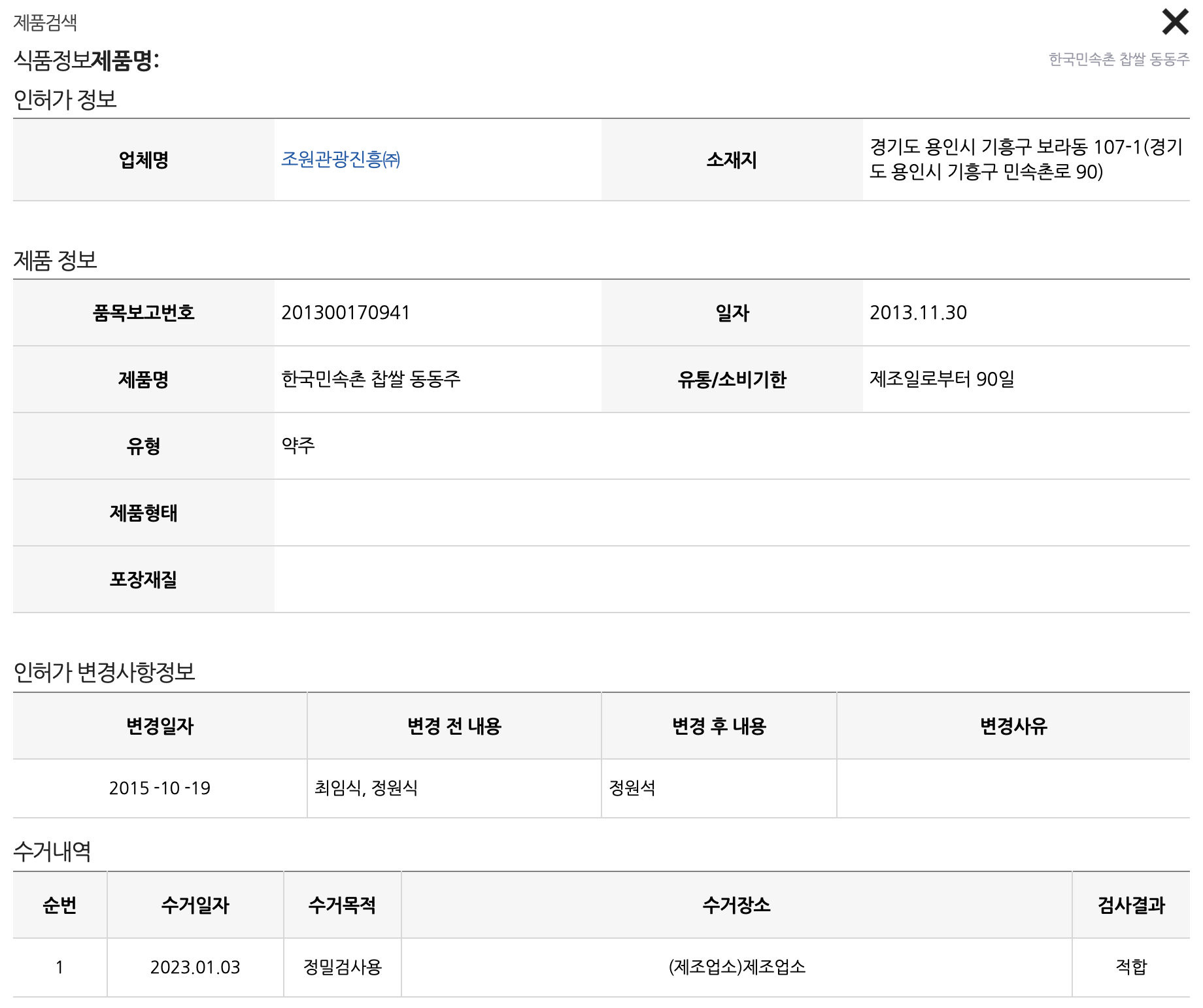Click the 수거일자 column header
The width and height of the screenshot is (1203, 1008).
coord(195,905)
